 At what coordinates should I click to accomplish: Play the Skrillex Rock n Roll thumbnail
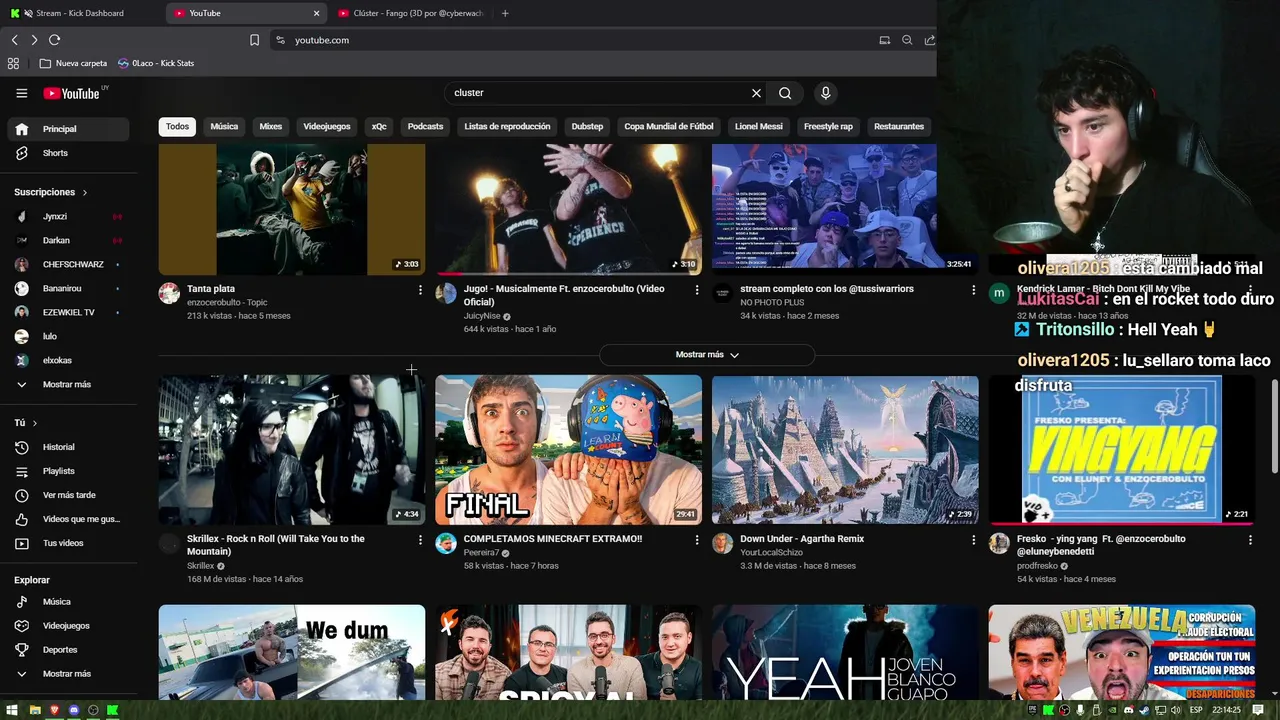pos(292,450)
